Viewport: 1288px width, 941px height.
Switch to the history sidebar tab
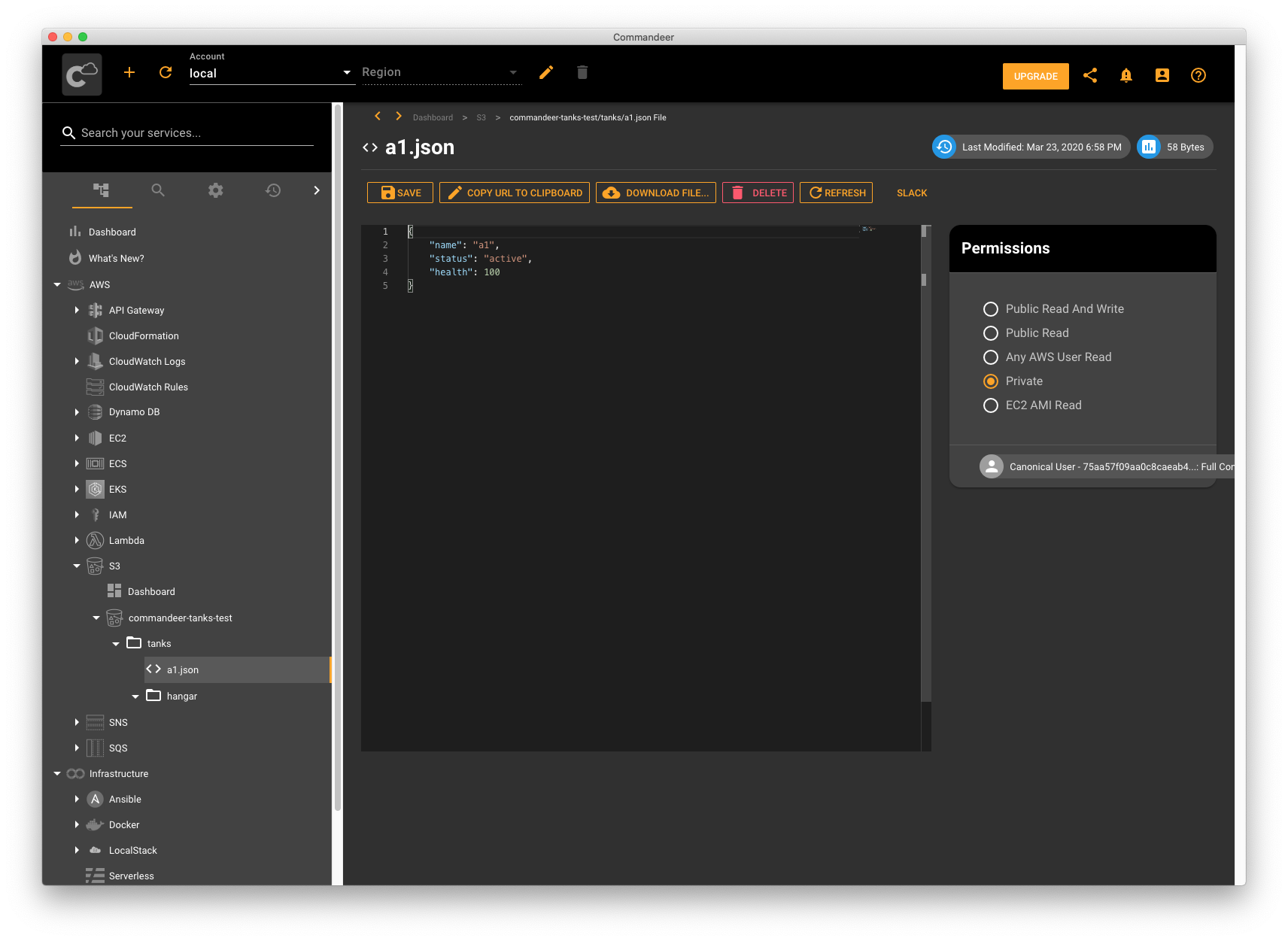pyautogui.click(x=273, y=190)
